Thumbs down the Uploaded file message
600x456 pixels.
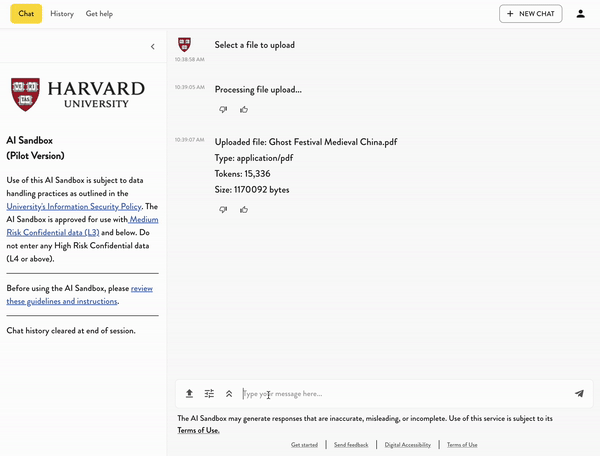[223, 210]
